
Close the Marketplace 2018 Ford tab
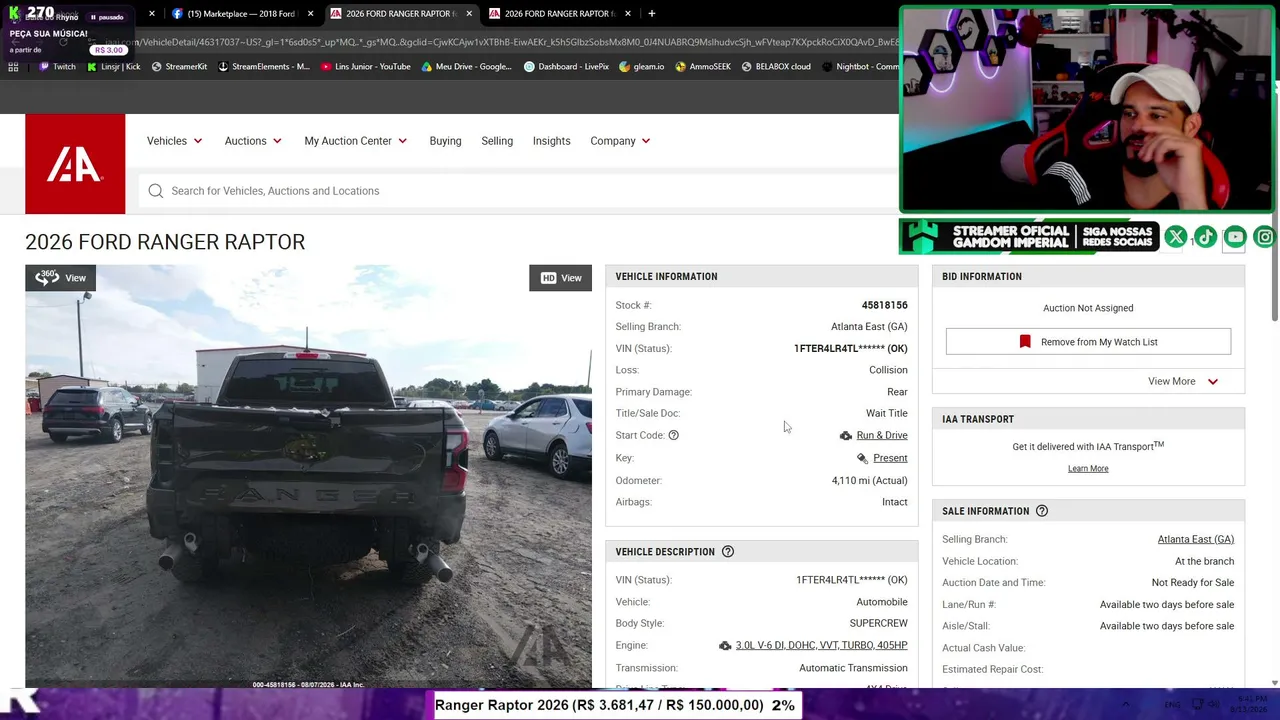pos(311,14)
